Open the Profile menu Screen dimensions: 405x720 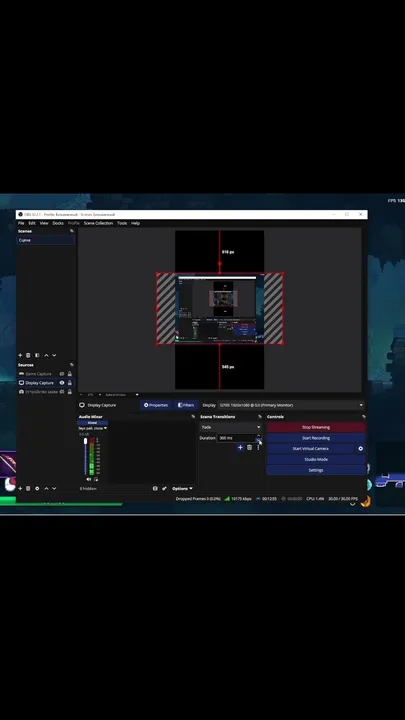tap(73, 223)
